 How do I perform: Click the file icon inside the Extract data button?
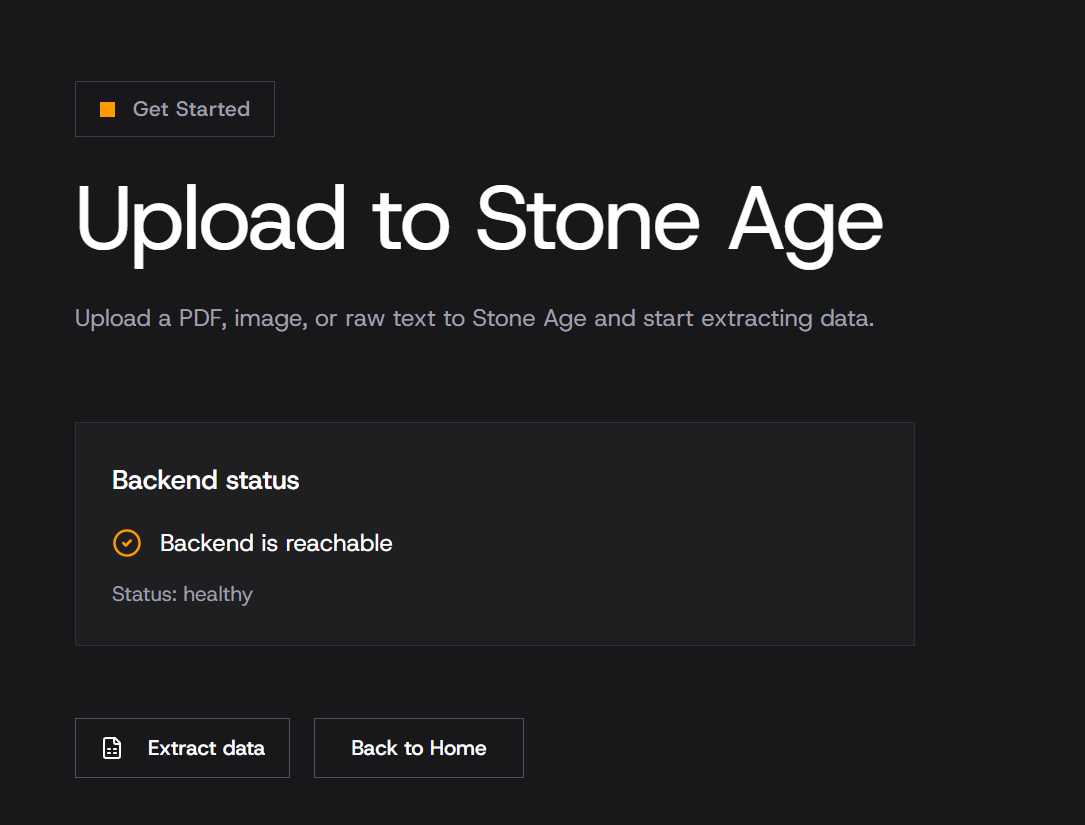pos(114,747)
